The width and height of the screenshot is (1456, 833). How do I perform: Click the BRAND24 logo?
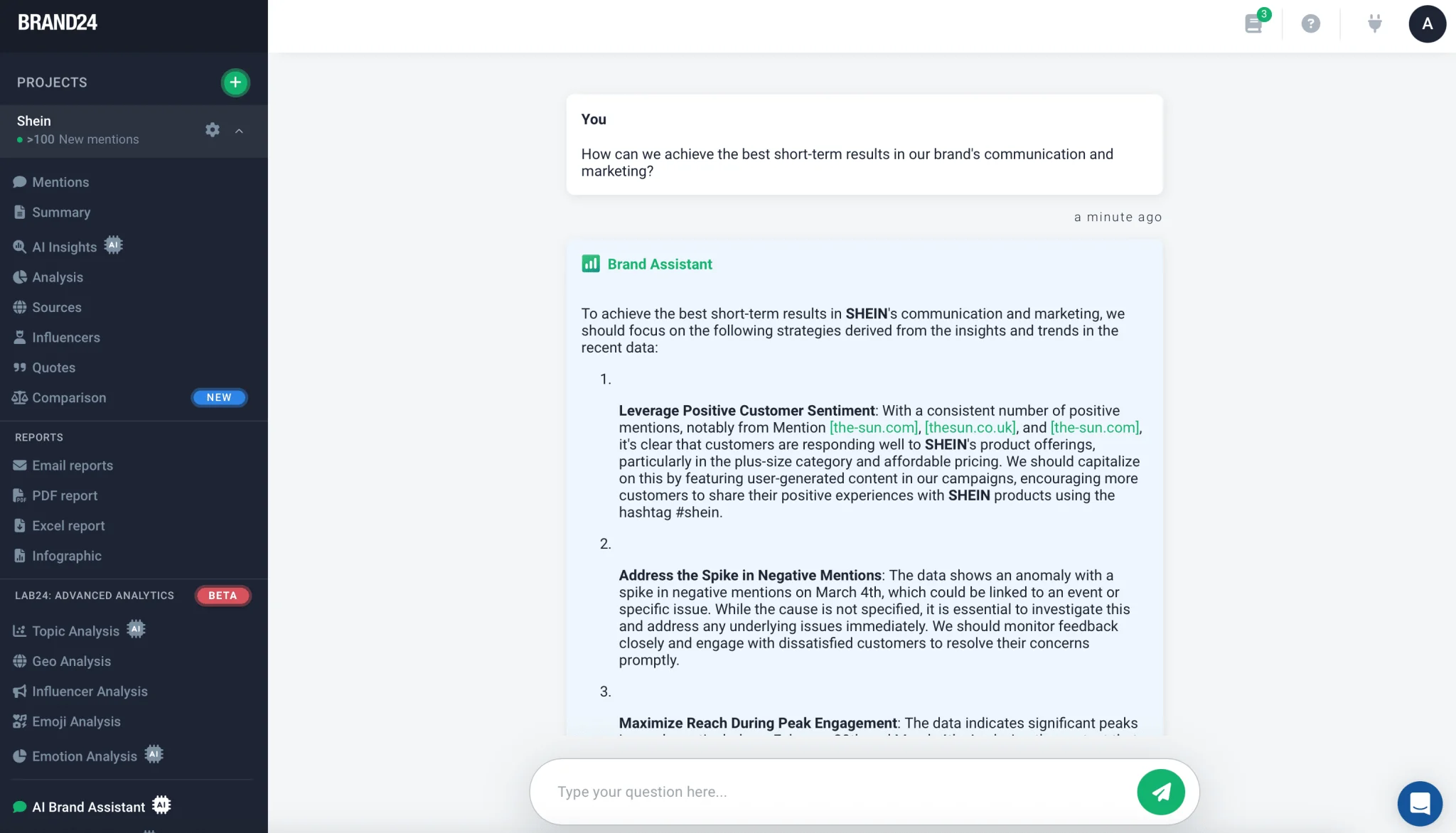coord(58,23)
